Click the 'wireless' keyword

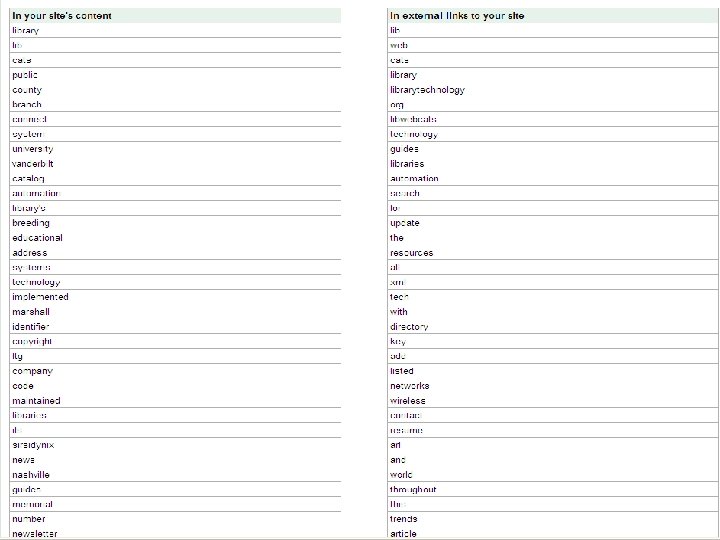coord(408,401)
